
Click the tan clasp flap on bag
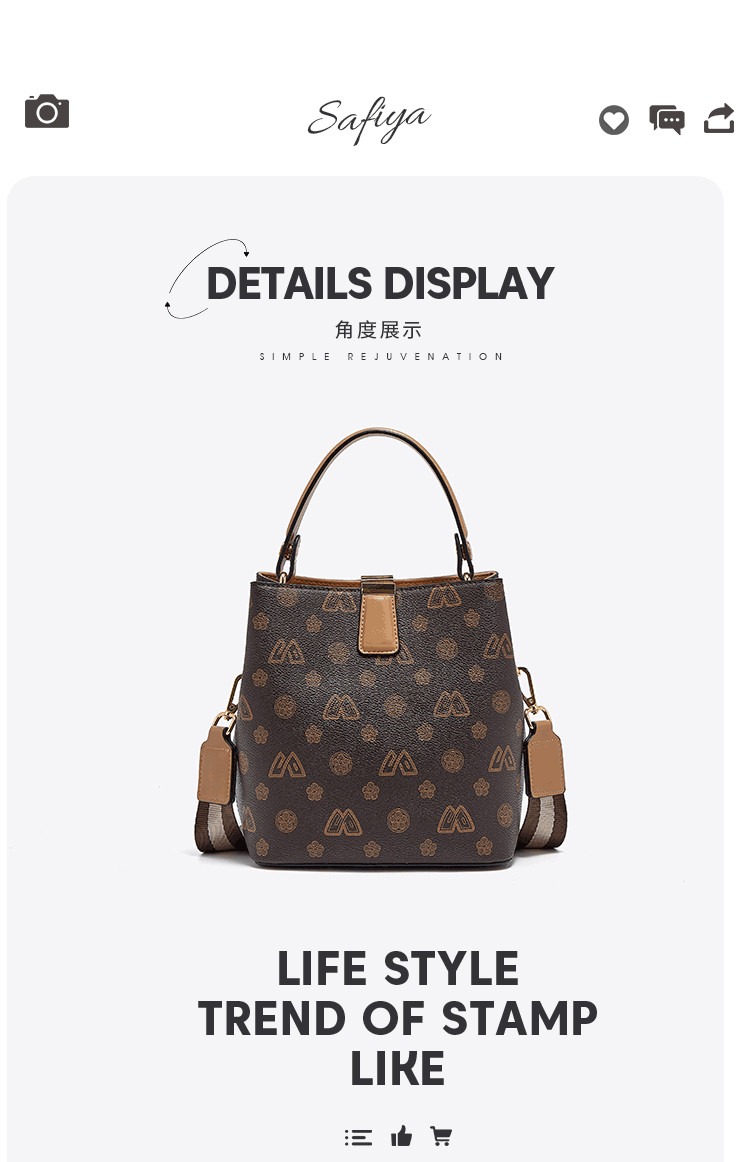[x=378, y=615]
